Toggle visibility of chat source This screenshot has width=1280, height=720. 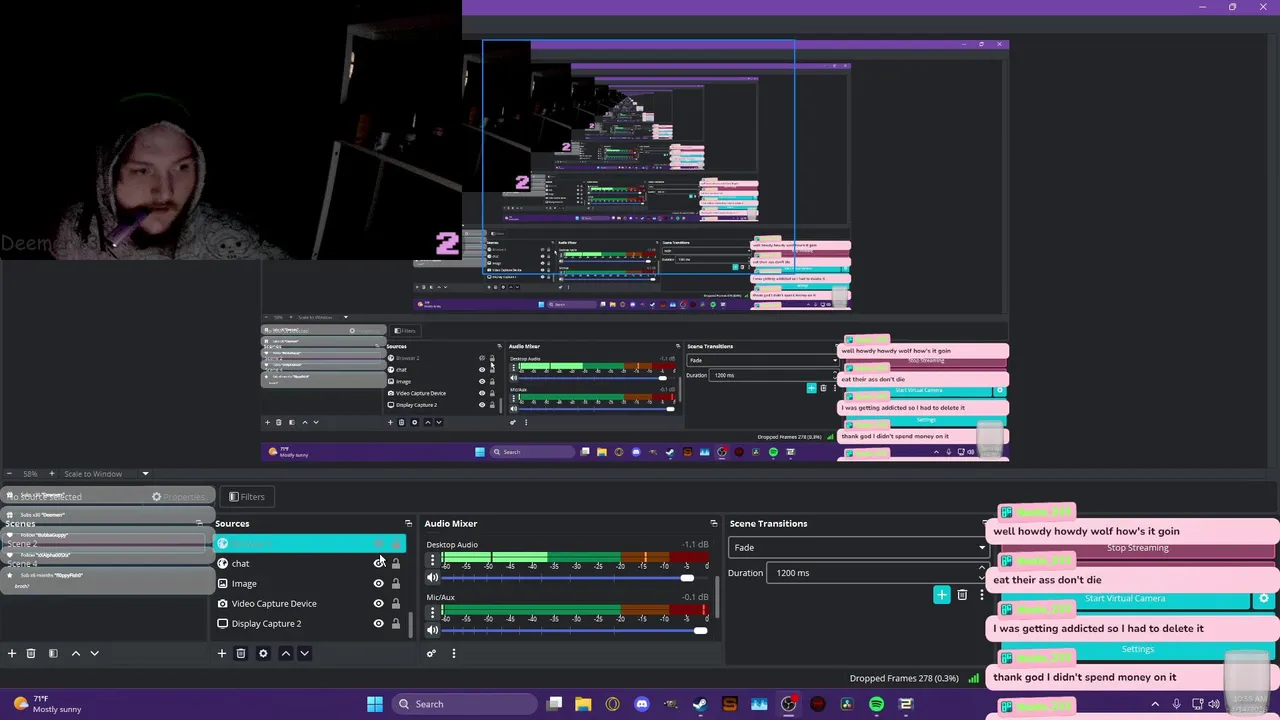(x=378, y=563)
